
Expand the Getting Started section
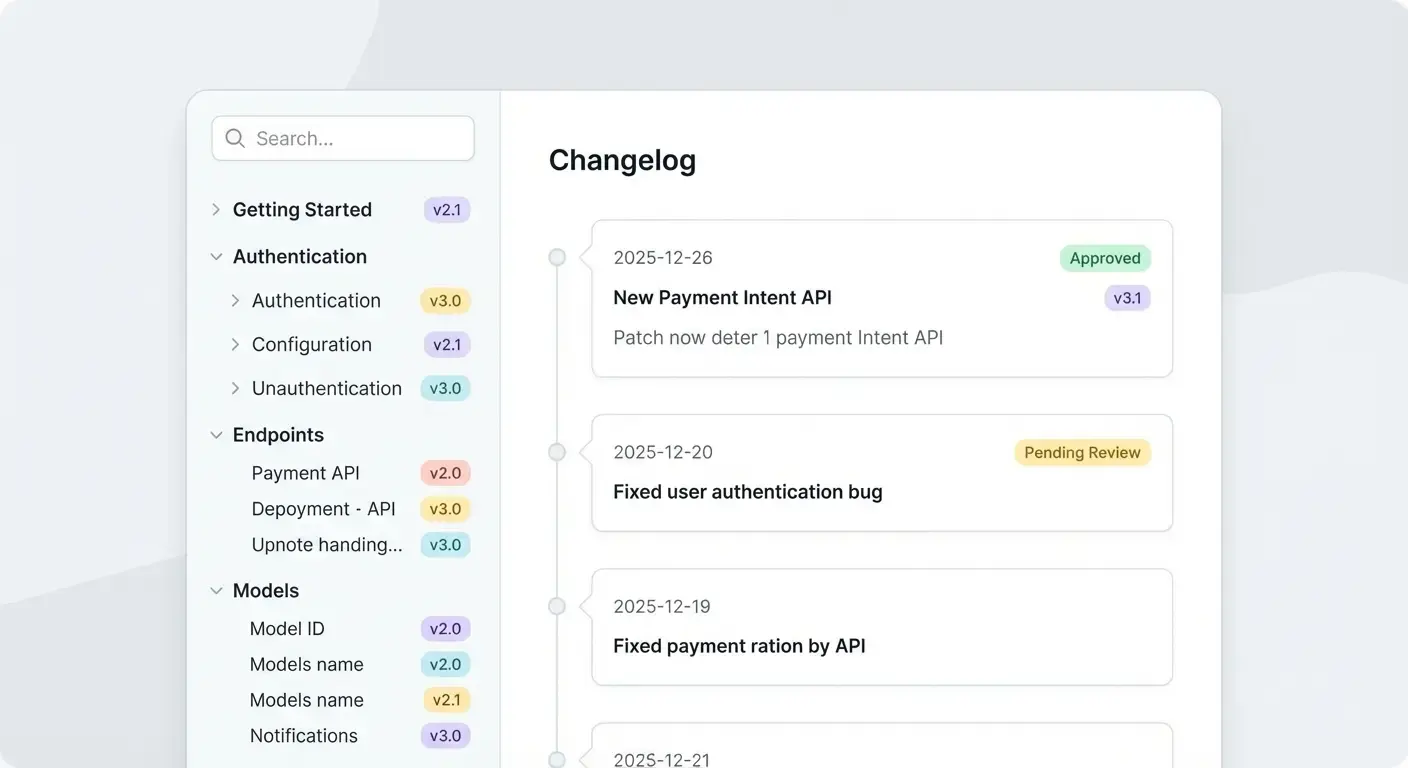(x=216, y=209)
